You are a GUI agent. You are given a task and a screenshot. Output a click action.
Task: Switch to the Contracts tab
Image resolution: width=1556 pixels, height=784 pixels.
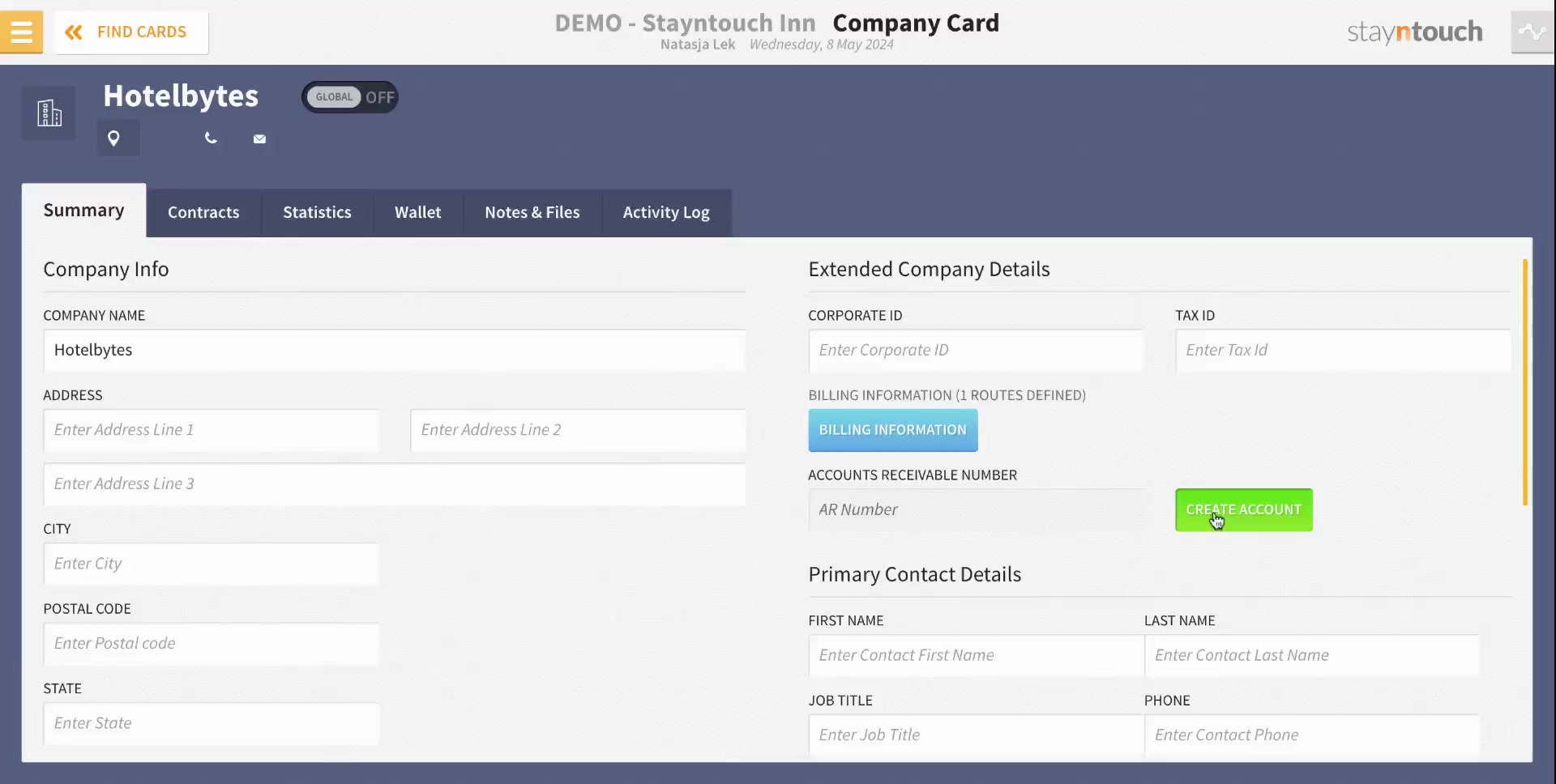pyautogui.click(x=203, y=212)
